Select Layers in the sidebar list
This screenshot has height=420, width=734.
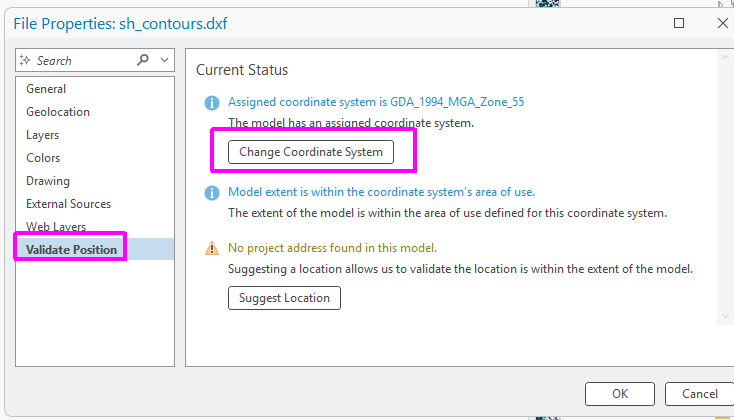(x=43, y=135)
